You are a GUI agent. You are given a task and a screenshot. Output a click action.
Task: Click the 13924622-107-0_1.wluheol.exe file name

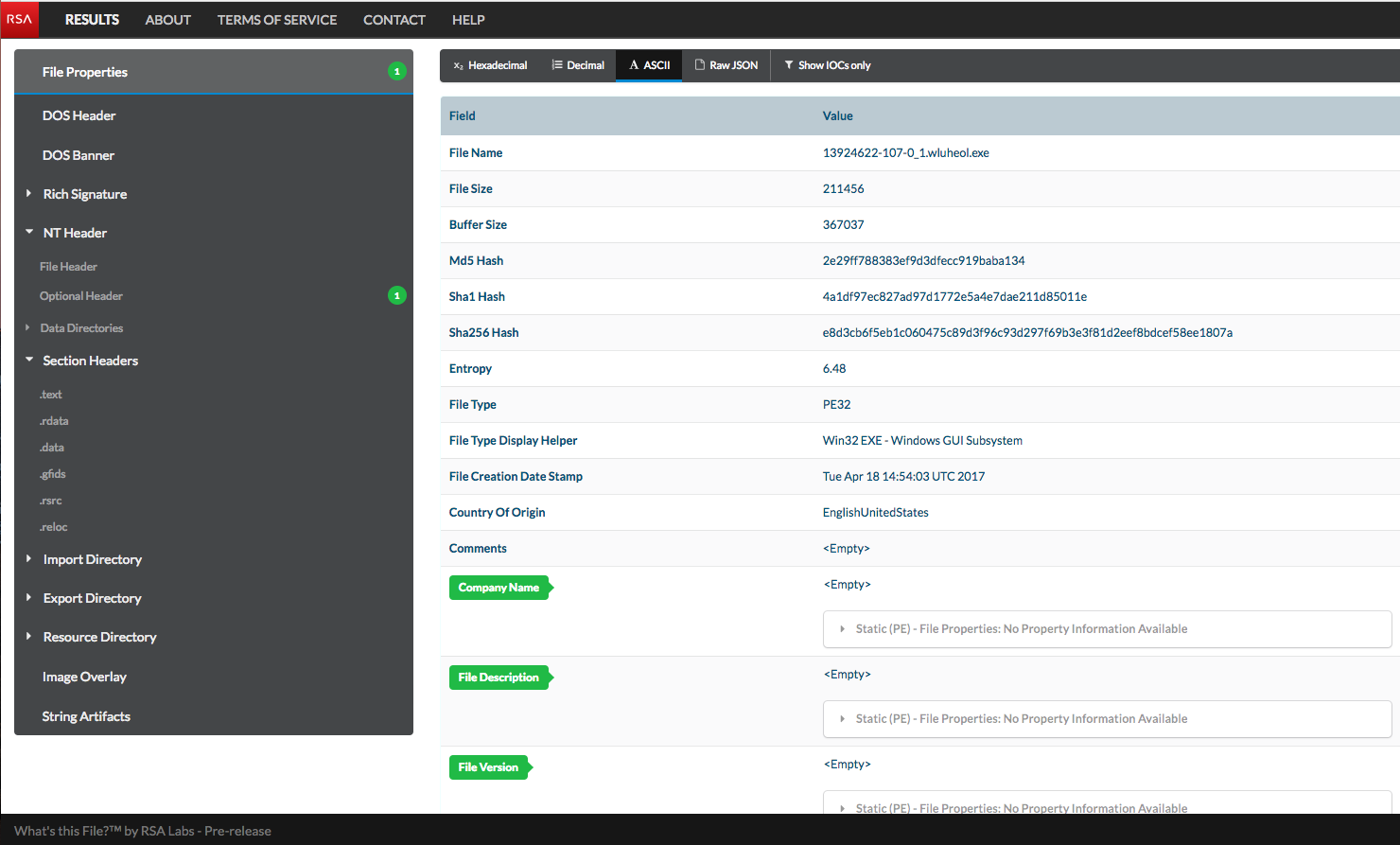tap(905, 152)
